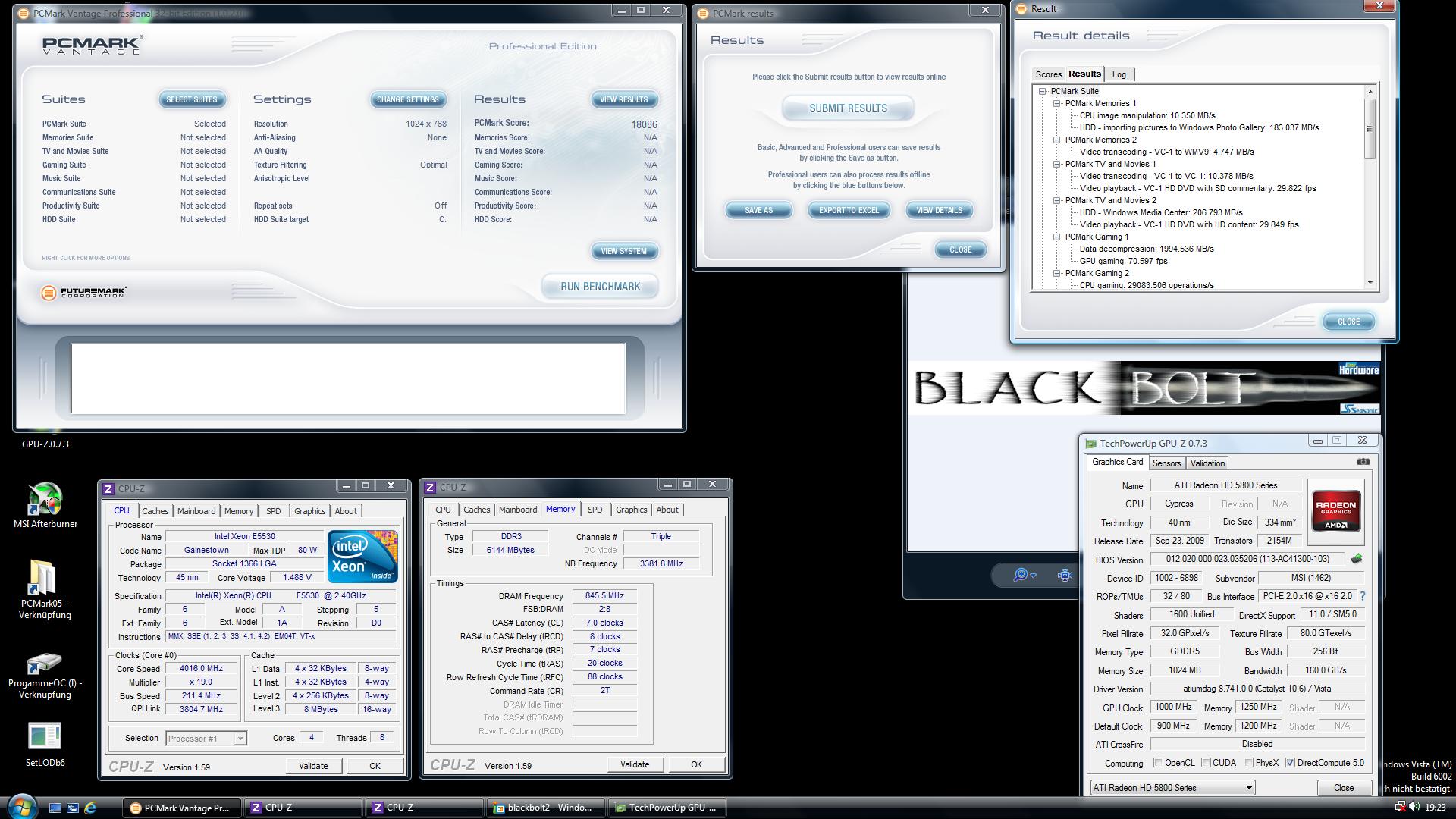
Task: Open the Sensors tab in GPU-Z
Action: 1166,463
